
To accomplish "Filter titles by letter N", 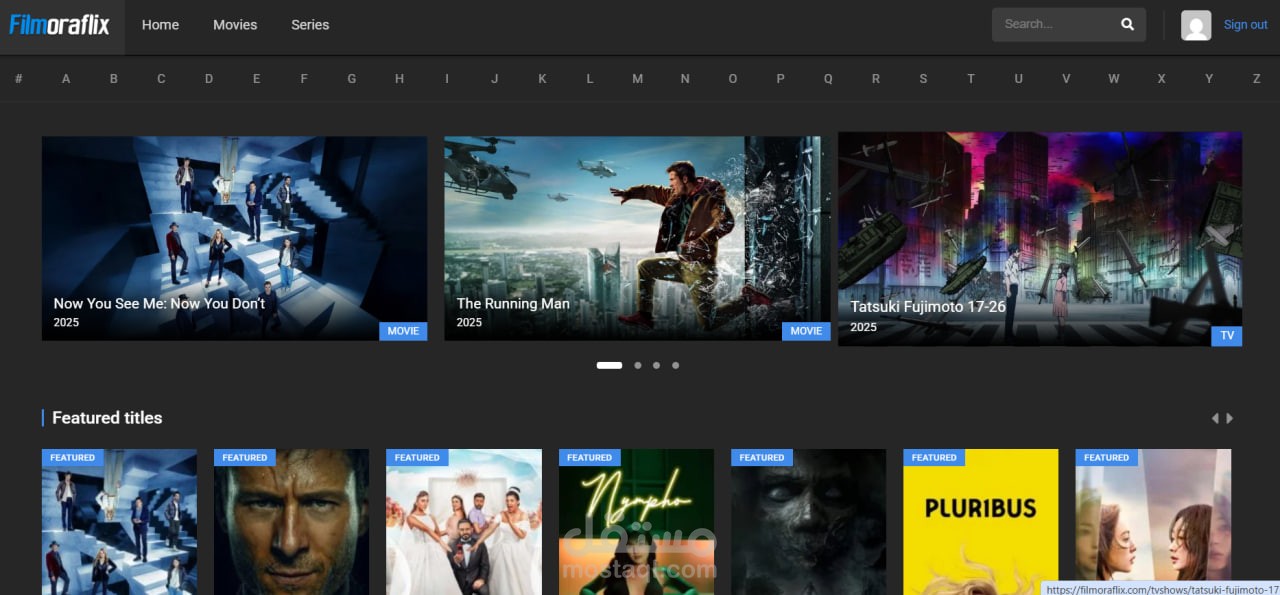I will 685,78.
